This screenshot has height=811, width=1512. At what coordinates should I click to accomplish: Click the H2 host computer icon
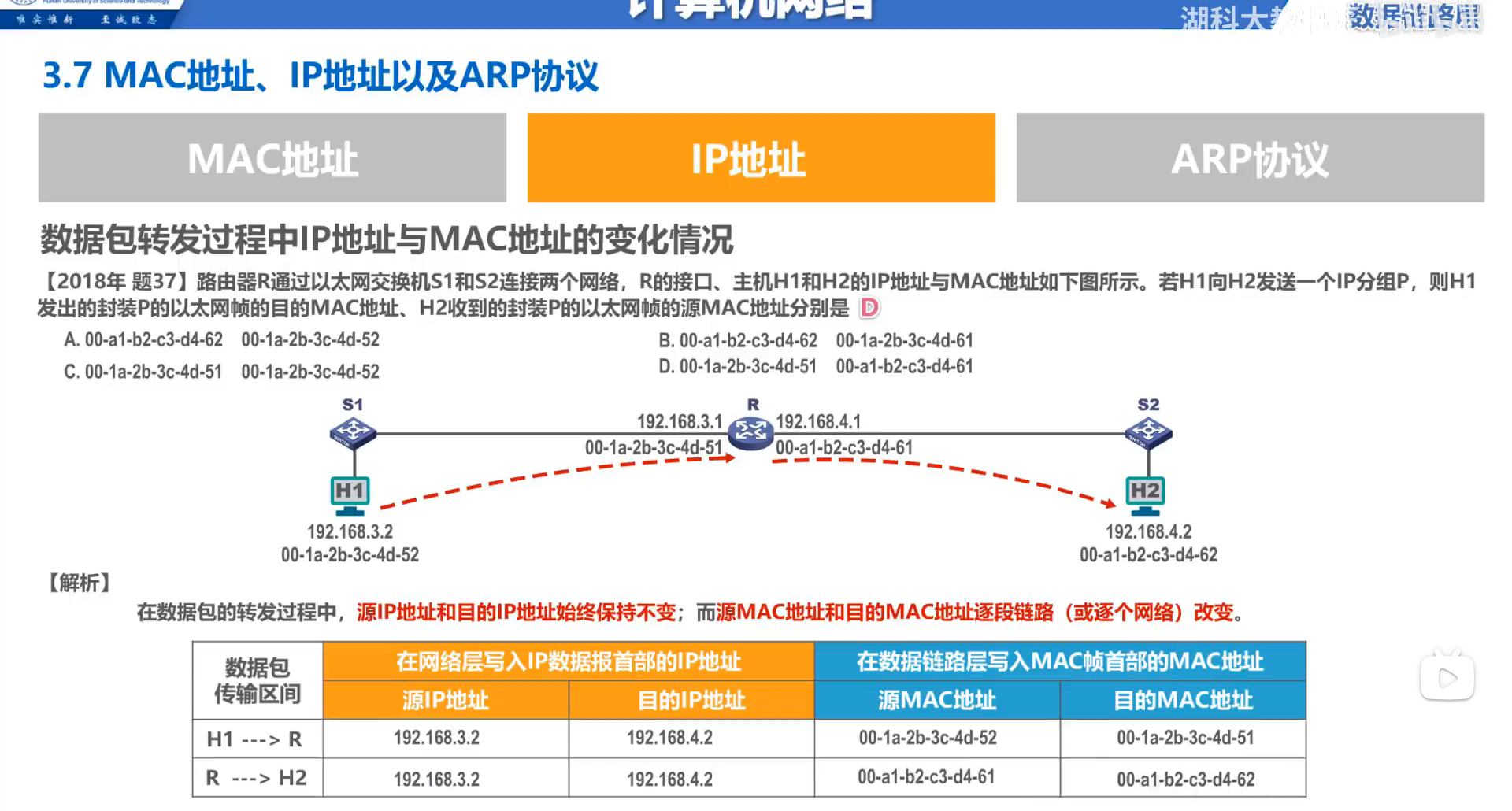1145,496
